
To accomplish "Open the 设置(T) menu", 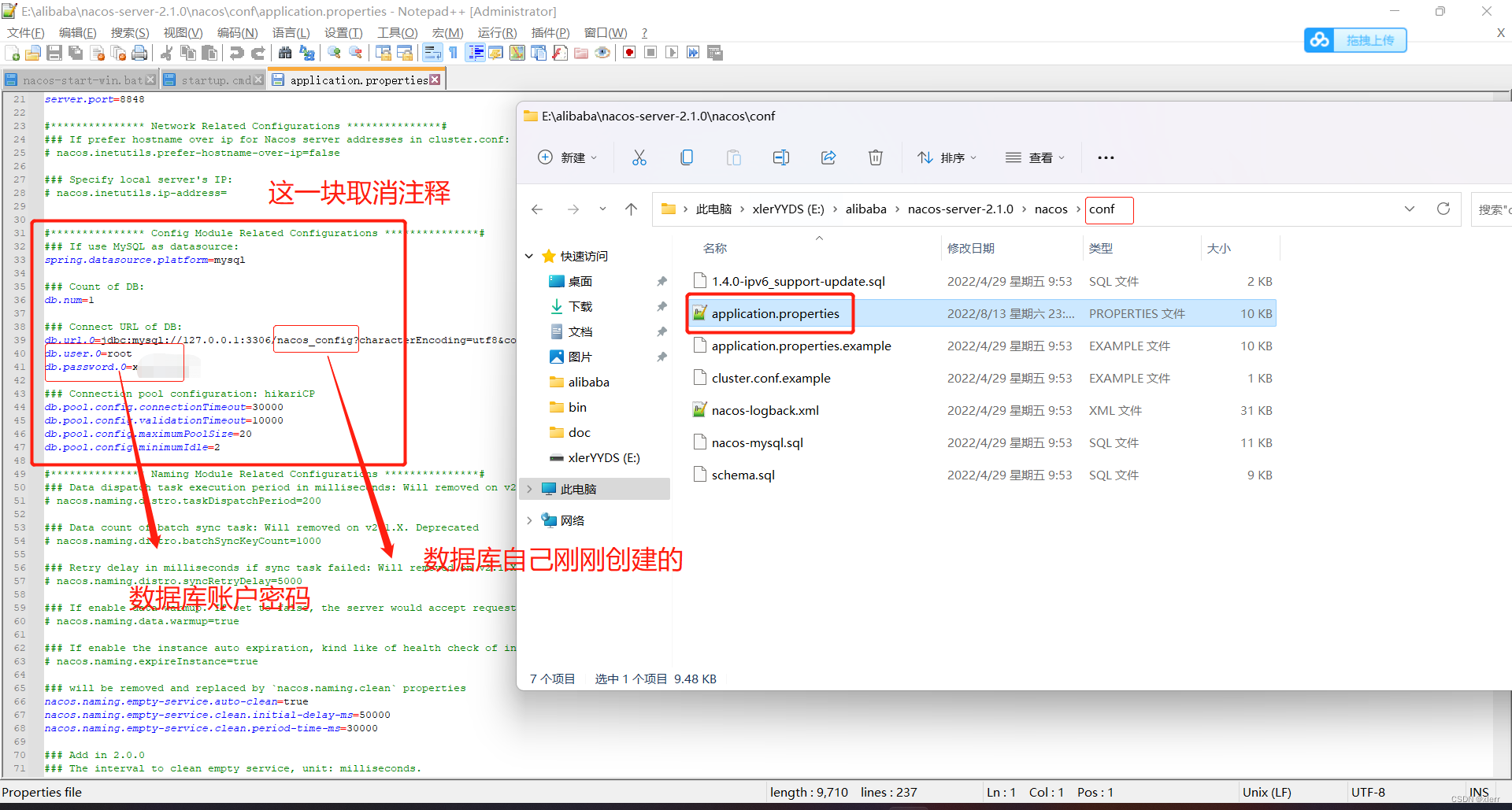I will [x=343, y=32].
